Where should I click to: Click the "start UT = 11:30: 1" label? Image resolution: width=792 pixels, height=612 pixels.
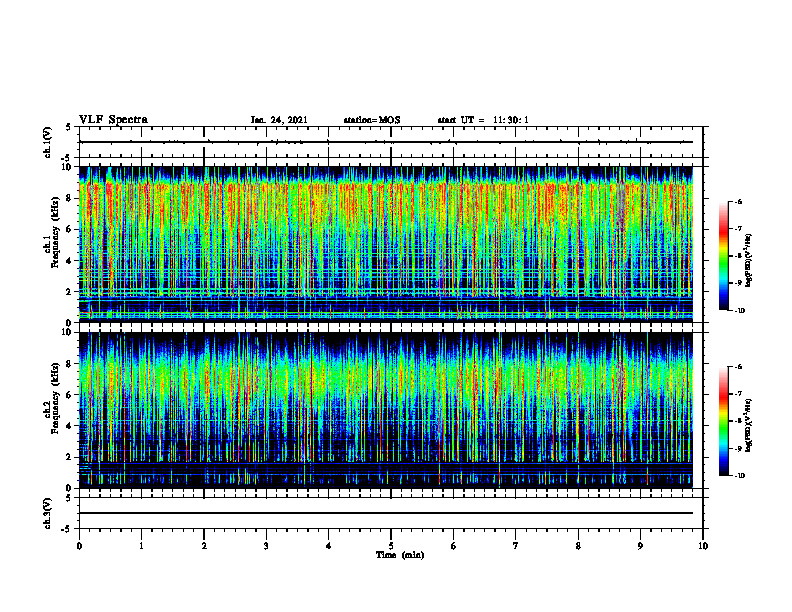pyautogui.click(x=483, y=120)
